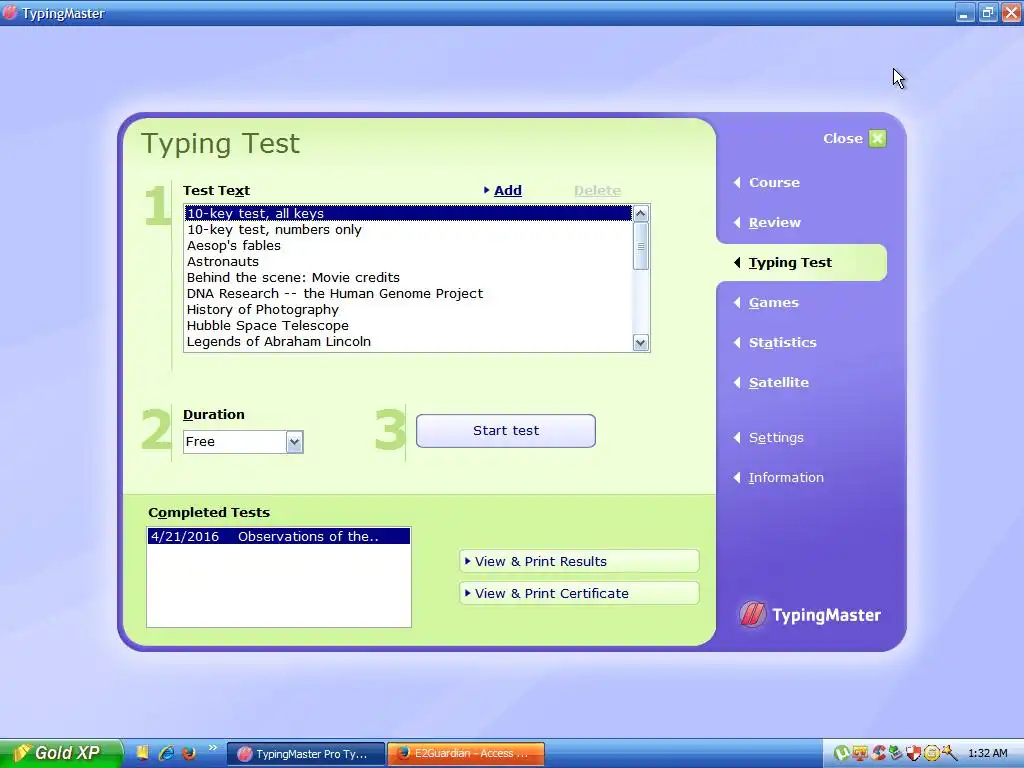Viewport: 1024px width, 768px height.
Task: Select the Typing Test tab
Action: point(801,263)
